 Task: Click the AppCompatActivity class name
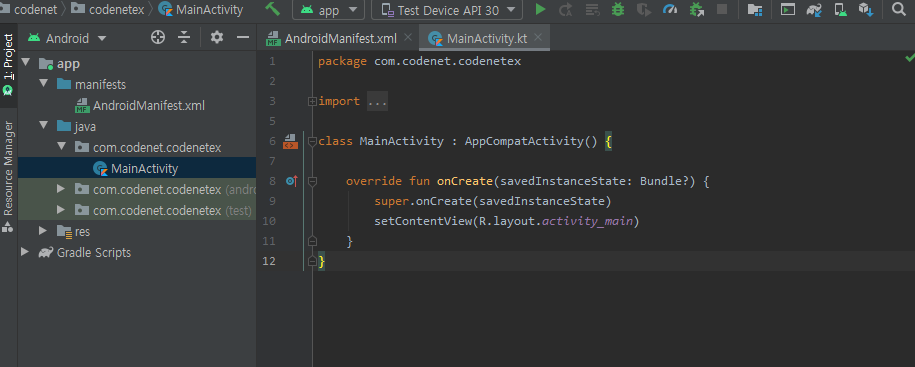524,141
